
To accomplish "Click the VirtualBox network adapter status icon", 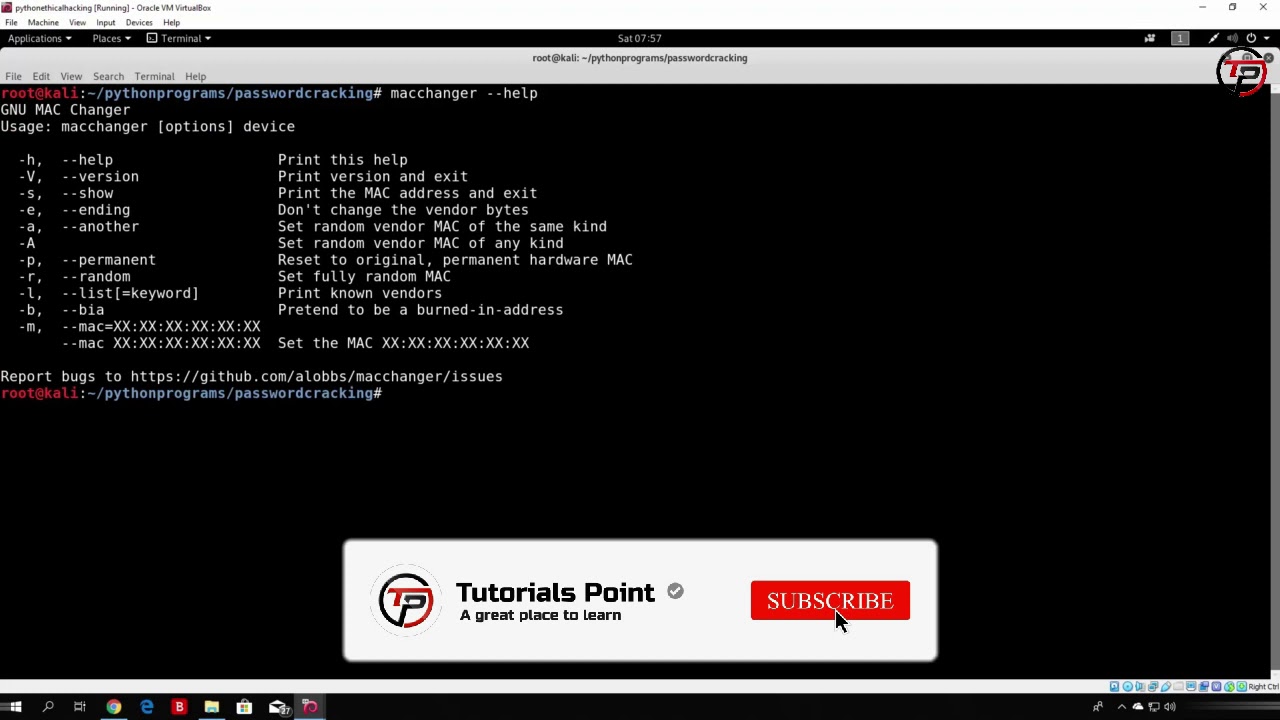I will pos(1153,686).
